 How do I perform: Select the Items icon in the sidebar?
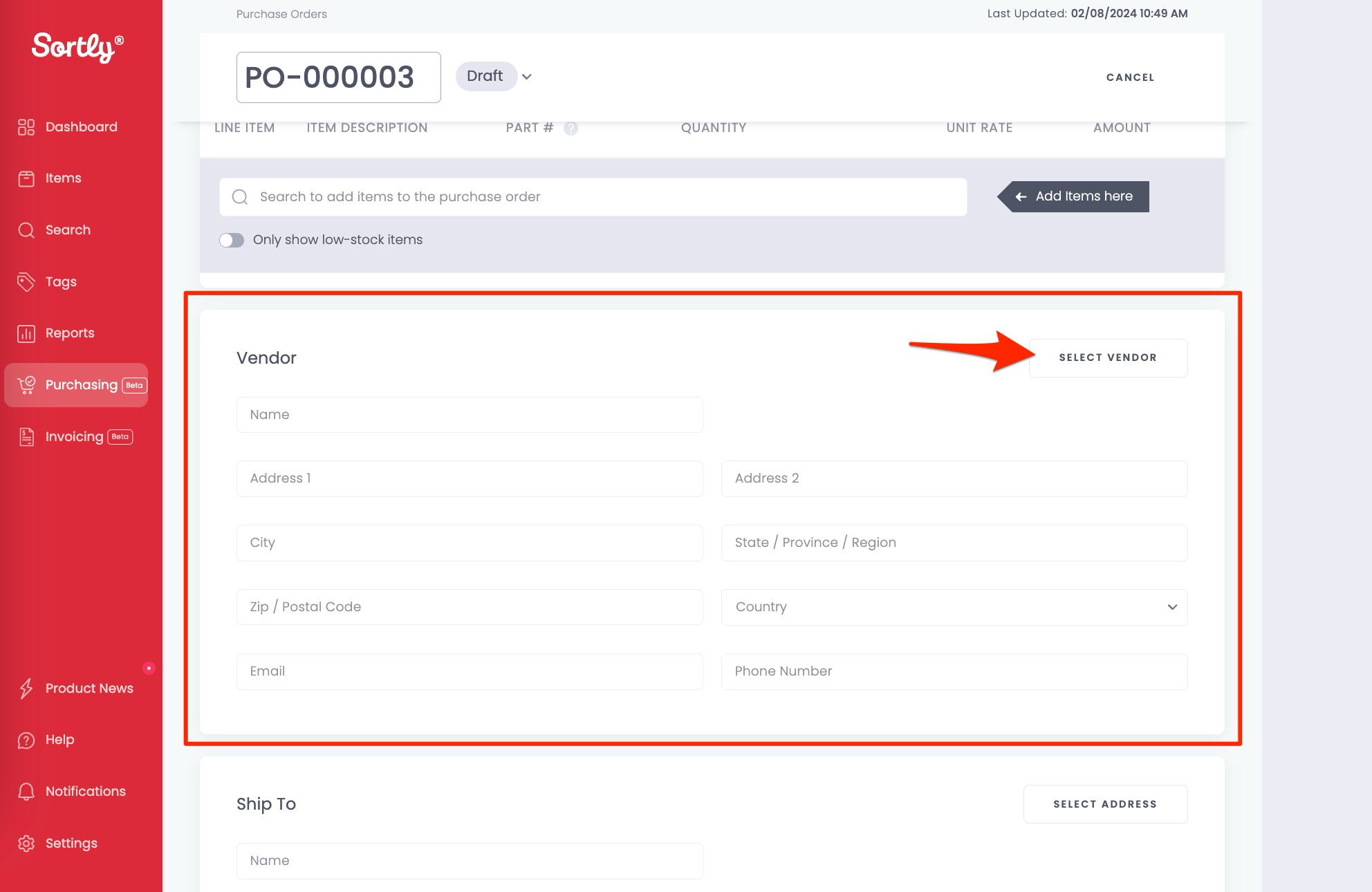pos(62,178)
